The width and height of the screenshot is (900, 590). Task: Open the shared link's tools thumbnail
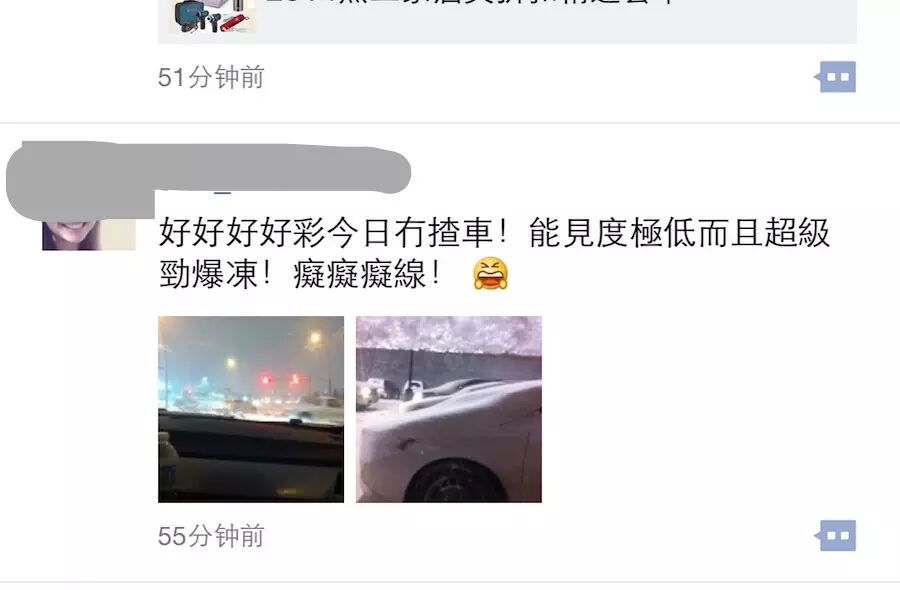click(211, 16)
